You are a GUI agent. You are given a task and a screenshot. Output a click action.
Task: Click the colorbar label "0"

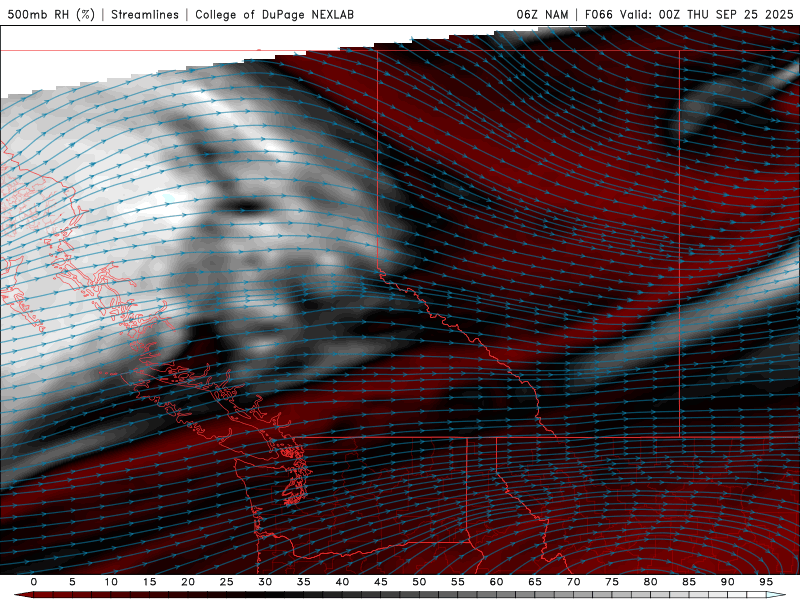[34, 582]
